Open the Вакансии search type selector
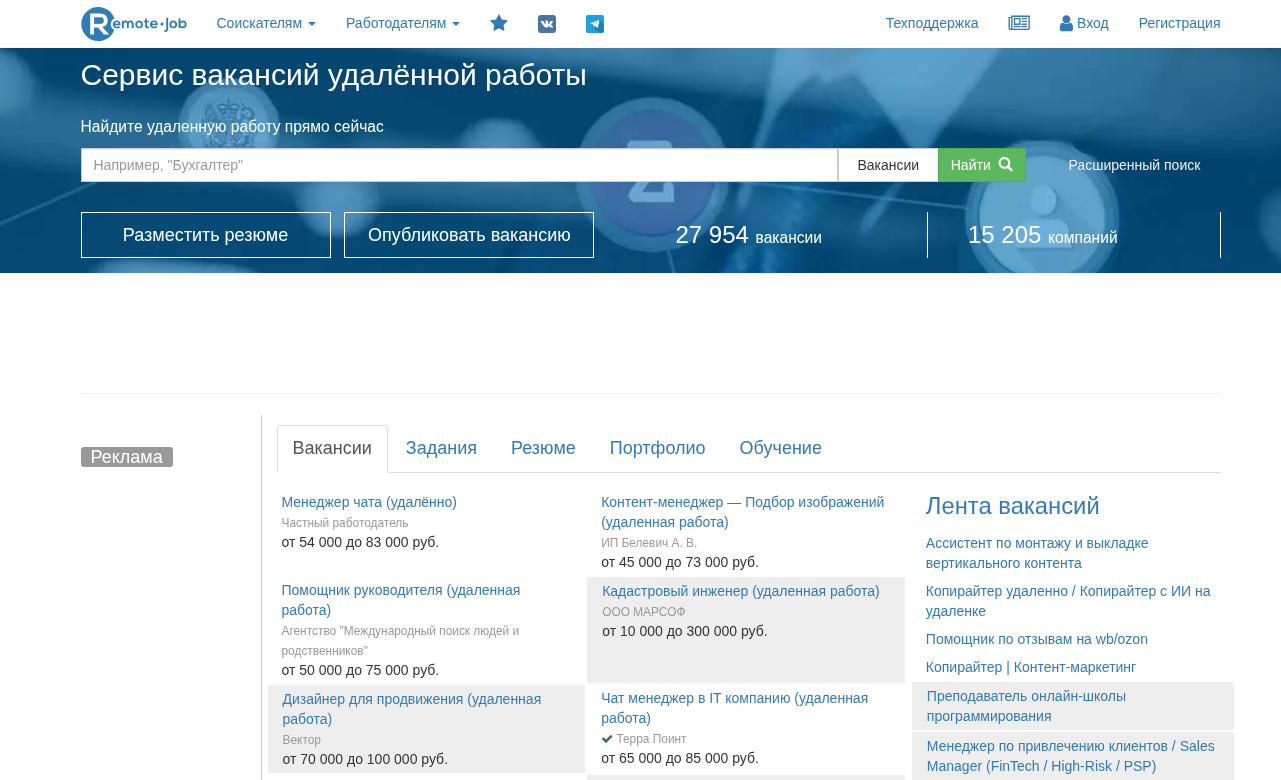 coord(888,165)
